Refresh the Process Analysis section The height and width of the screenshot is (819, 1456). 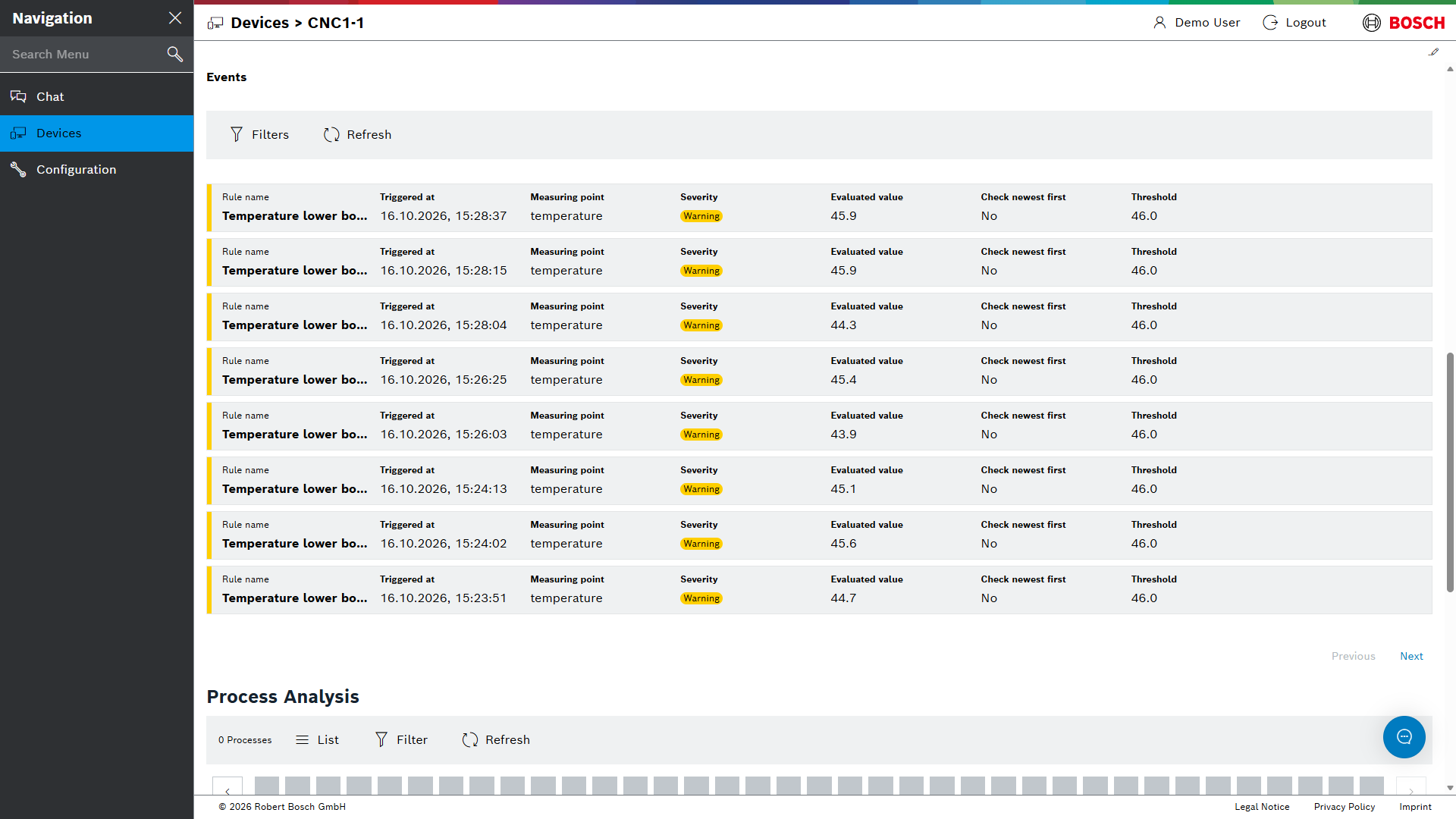click(x=496, y=739)
